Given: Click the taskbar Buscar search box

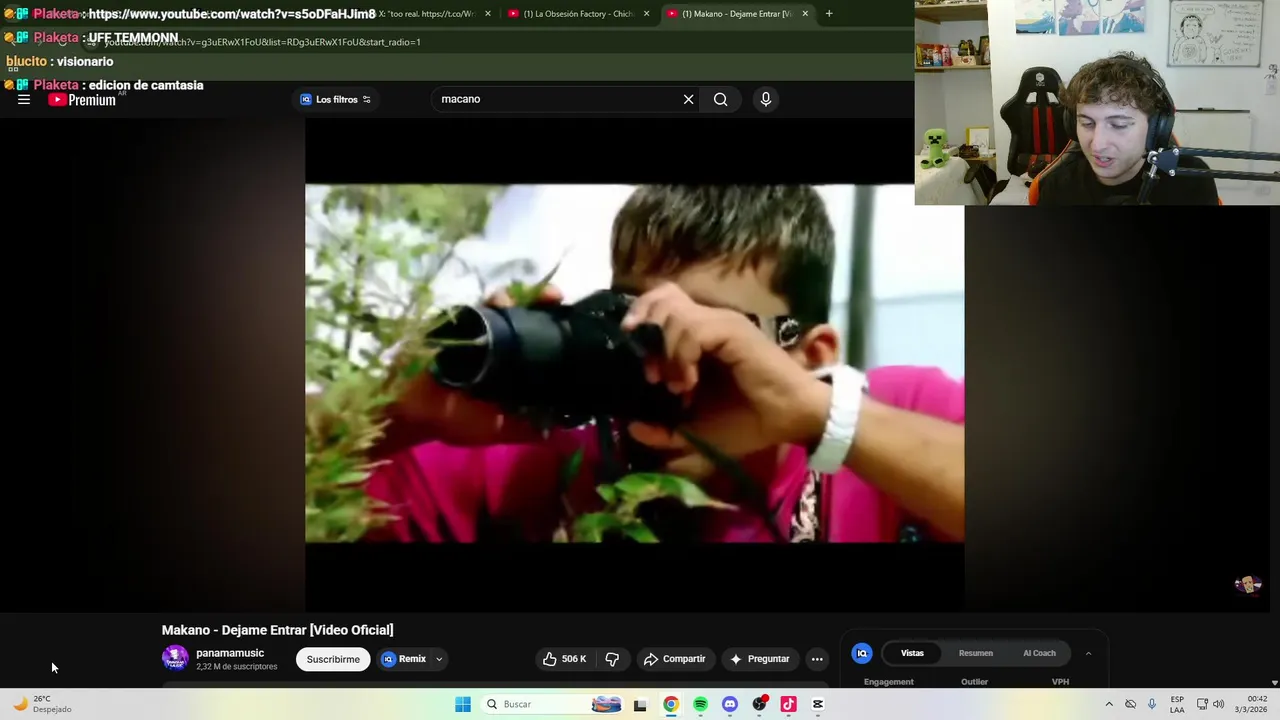Looking at the screenshot, I should [x=552, y=704].
